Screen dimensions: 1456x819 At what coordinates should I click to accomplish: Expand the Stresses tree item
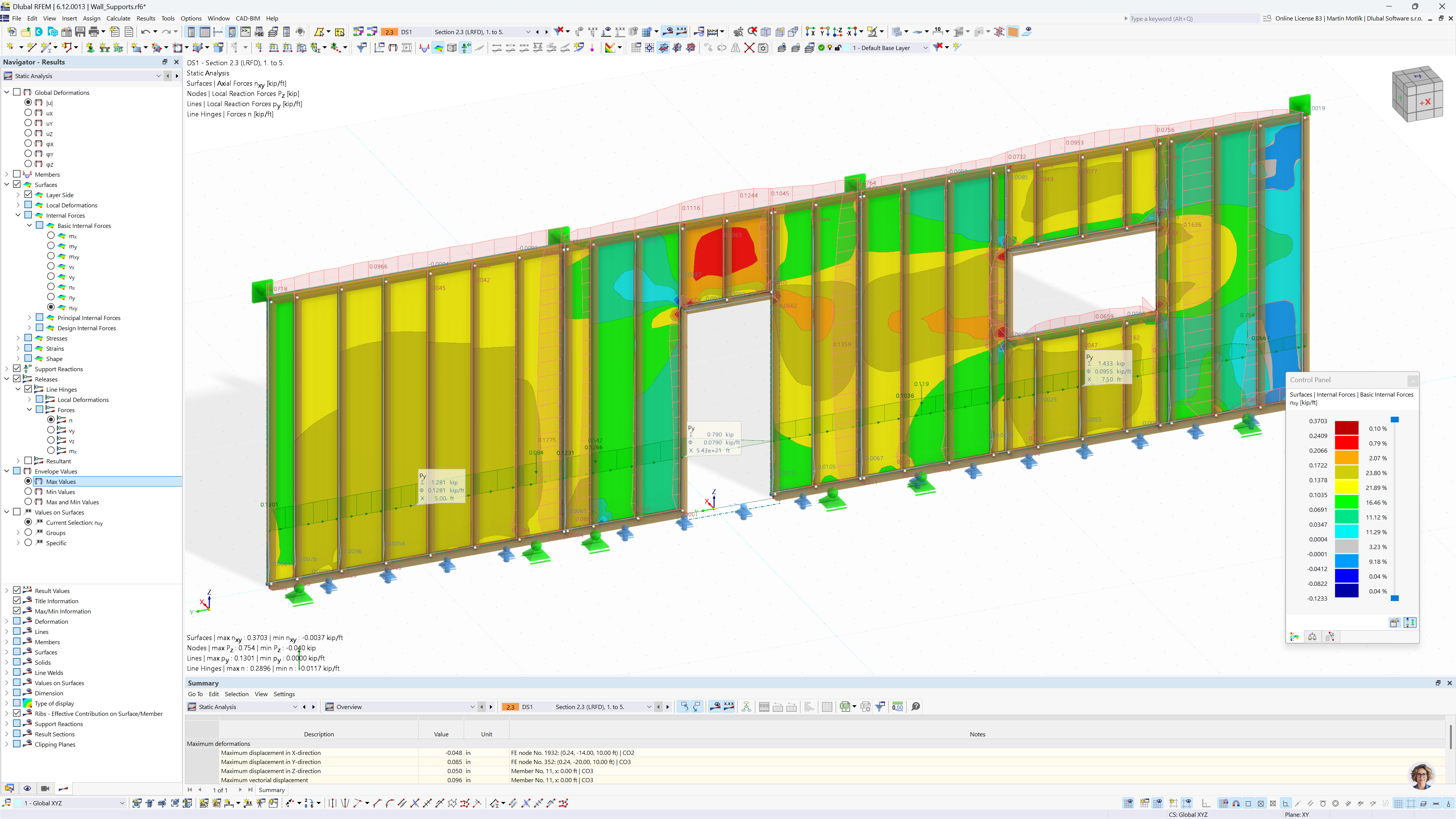point(18,338)
